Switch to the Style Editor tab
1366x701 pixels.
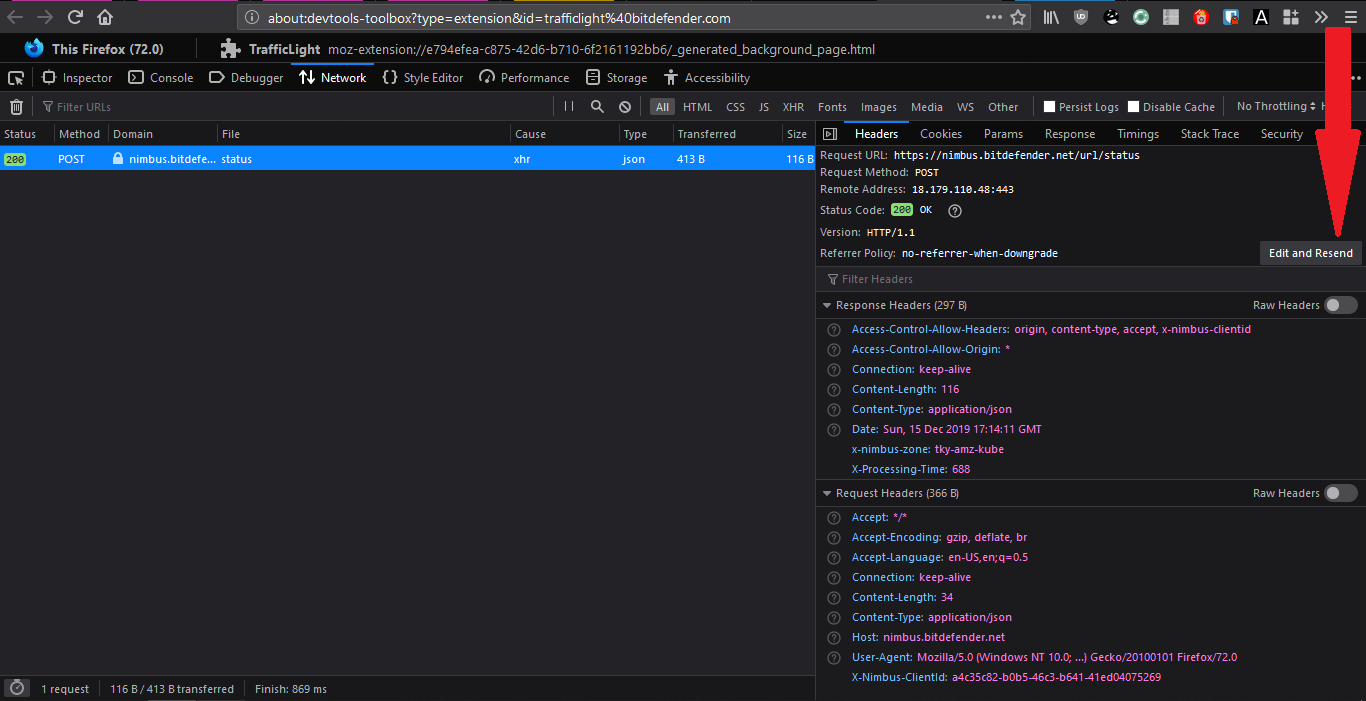pyautogui.click(x=423, y=78)
